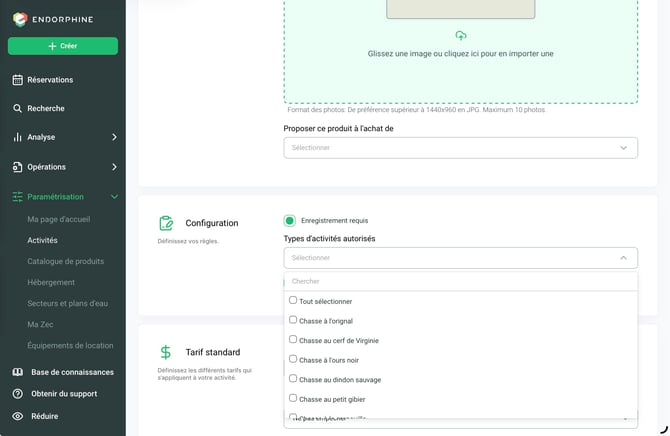670x436 pixels.
Task: Click the Obtenir du support help icon
Action: point(18,394)
